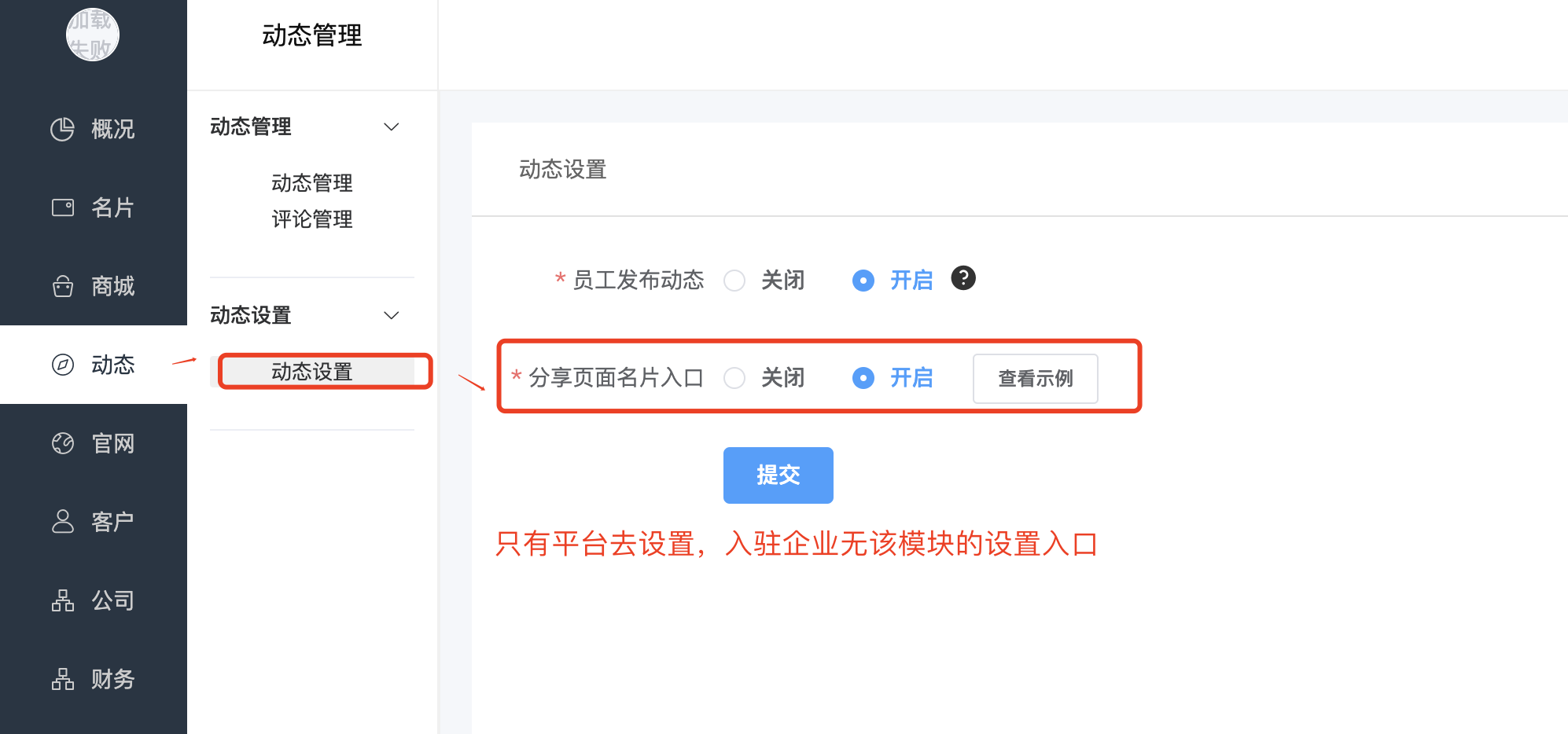Select 关闭 for 分享页面名片入口

pos(734,378)
